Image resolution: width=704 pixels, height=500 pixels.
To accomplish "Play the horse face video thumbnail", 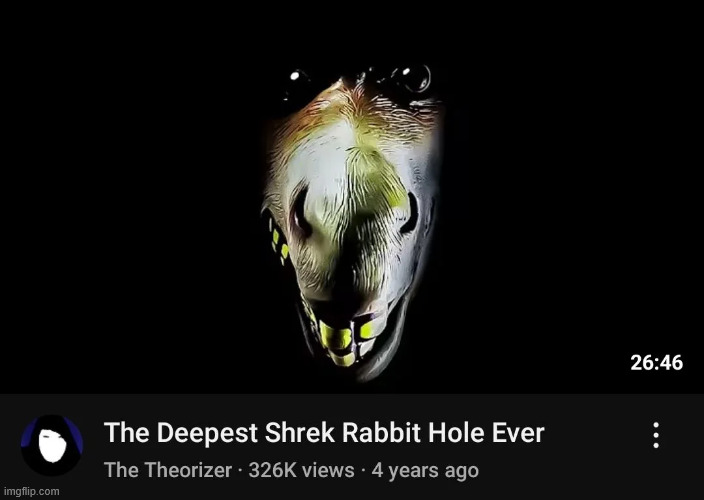I will (352, 197).
